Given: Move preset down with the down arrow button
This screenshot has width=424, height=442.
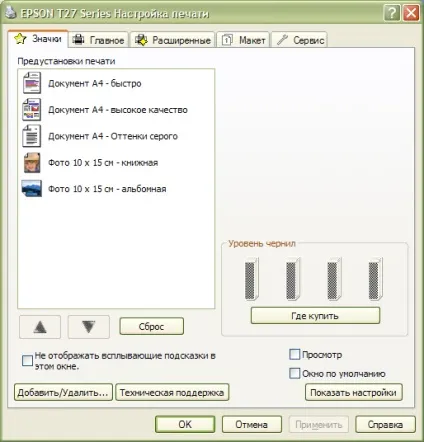Looking at the screenshot, I should tap(89, 327).
